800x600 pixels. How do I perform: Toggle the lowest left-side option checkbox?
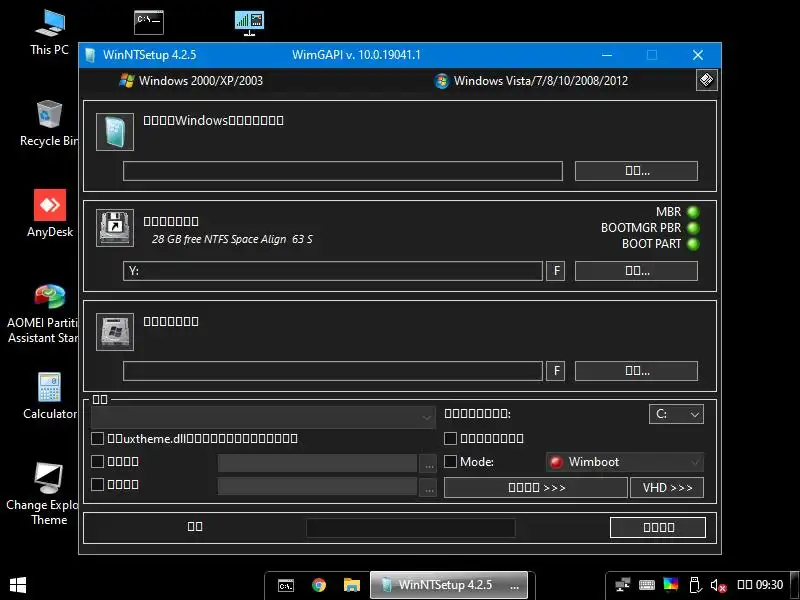coord(97,484)
